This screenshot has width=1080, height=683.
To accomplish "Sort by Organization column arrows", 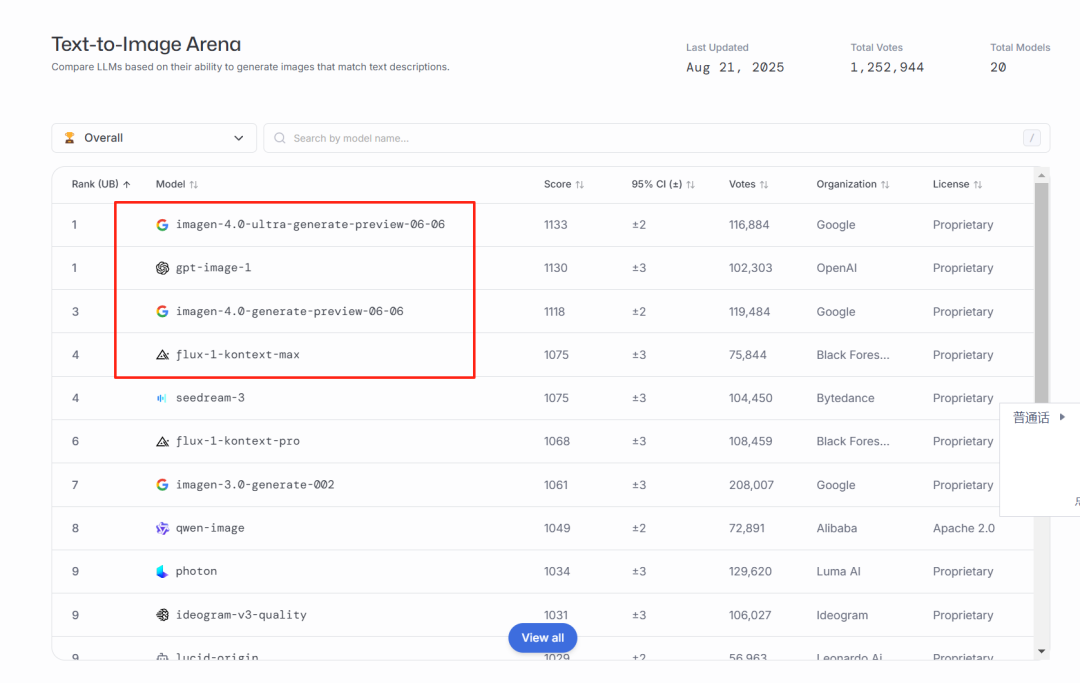I will (x=885, y=185).
